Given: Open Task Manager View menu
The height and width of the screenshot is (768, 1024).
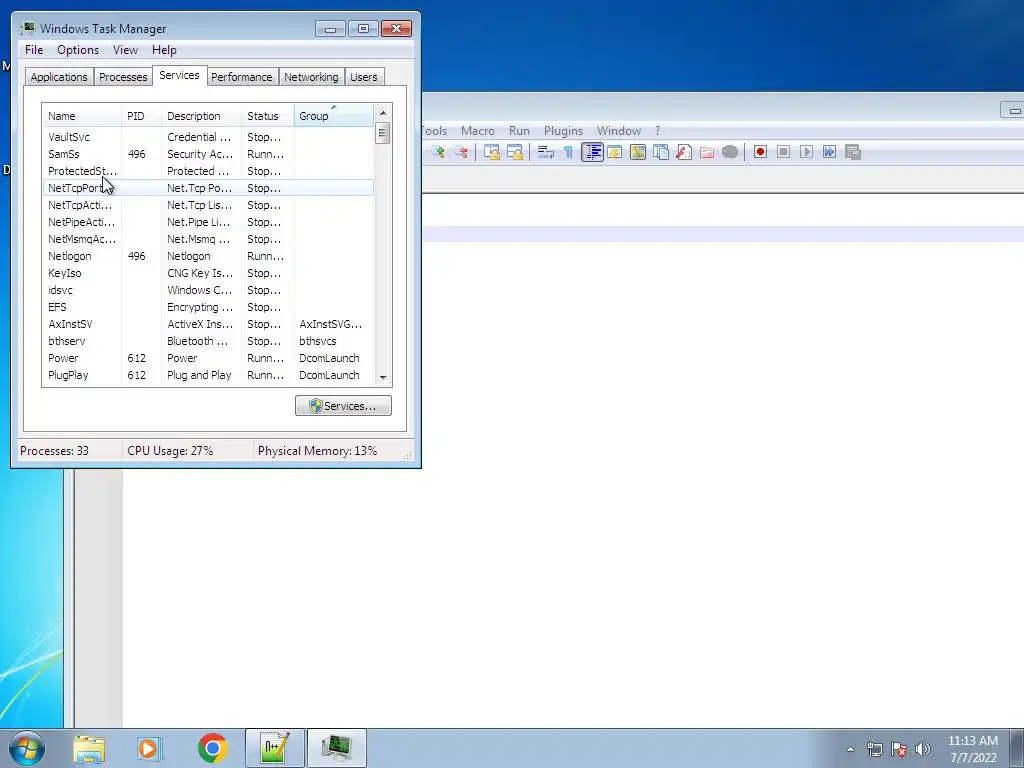Looking at the screenshot, I should click(125, 50).
